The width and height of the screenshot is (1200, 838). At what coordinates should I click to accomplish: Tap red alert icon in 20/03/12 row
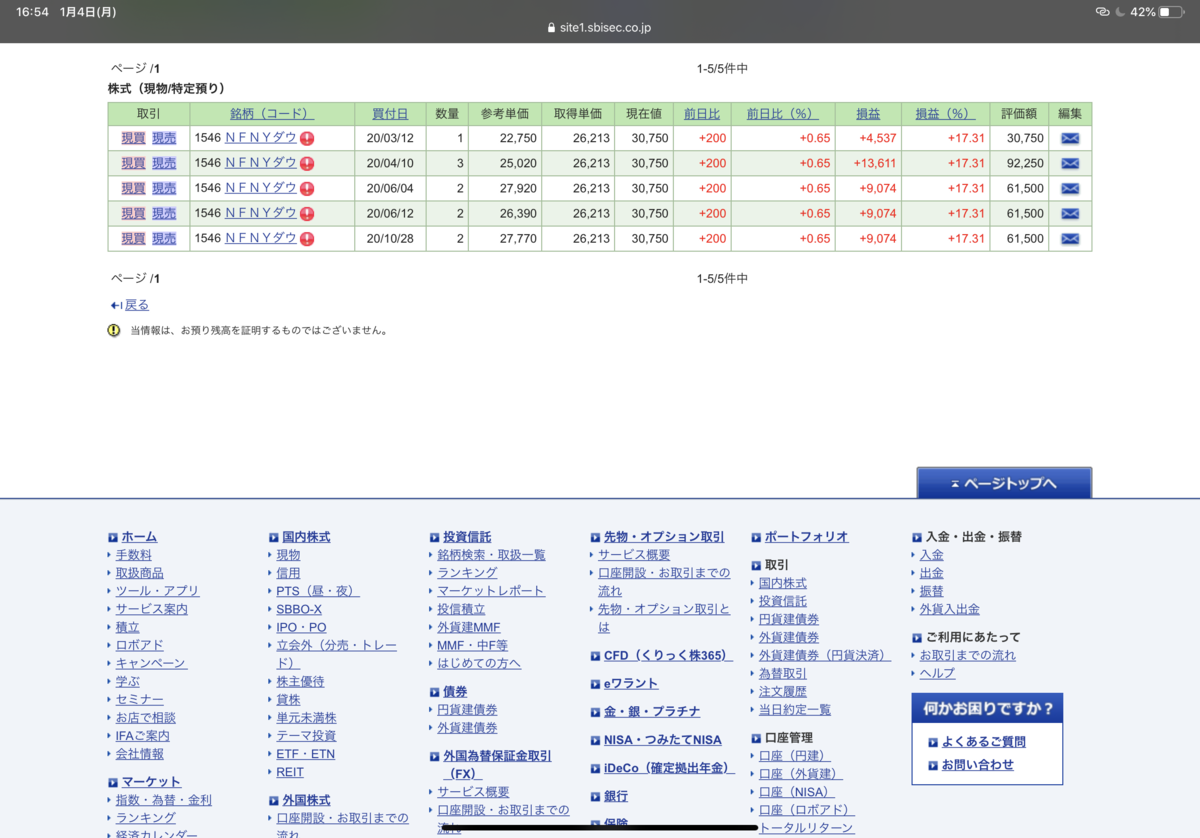pos(307,139)
